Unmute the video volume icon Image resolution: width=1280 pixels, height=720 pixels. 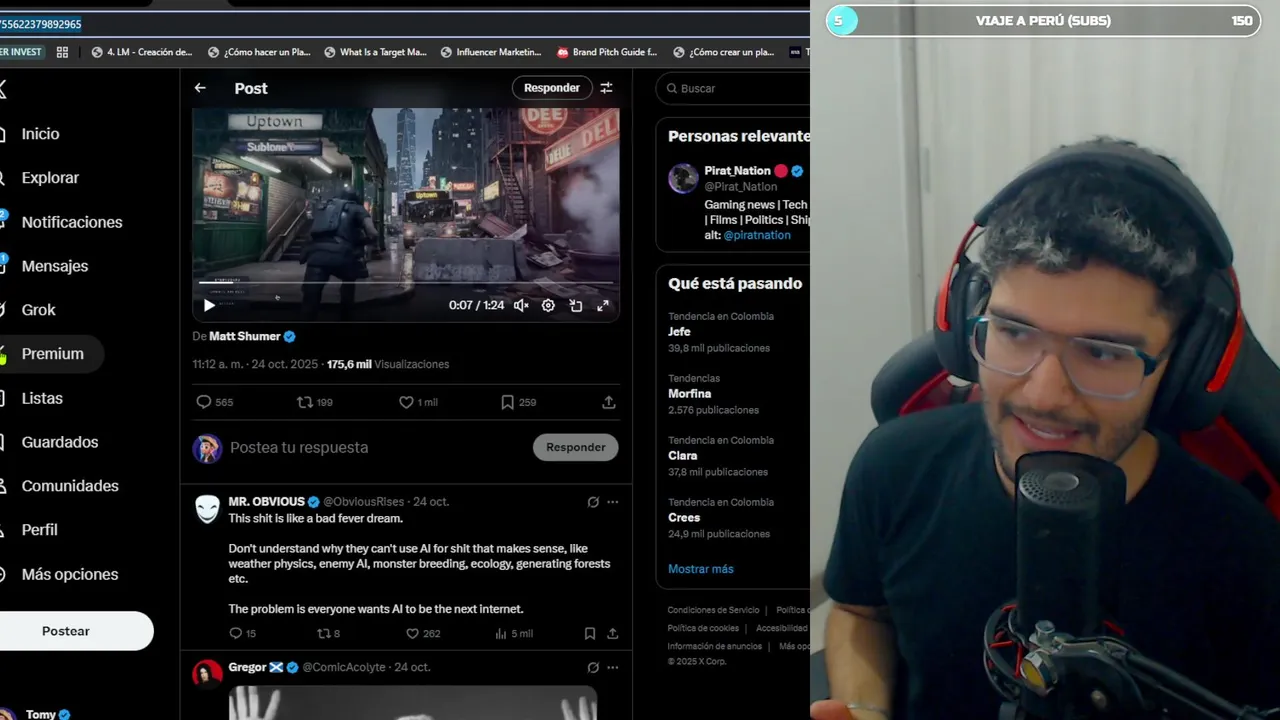point(521,306)
